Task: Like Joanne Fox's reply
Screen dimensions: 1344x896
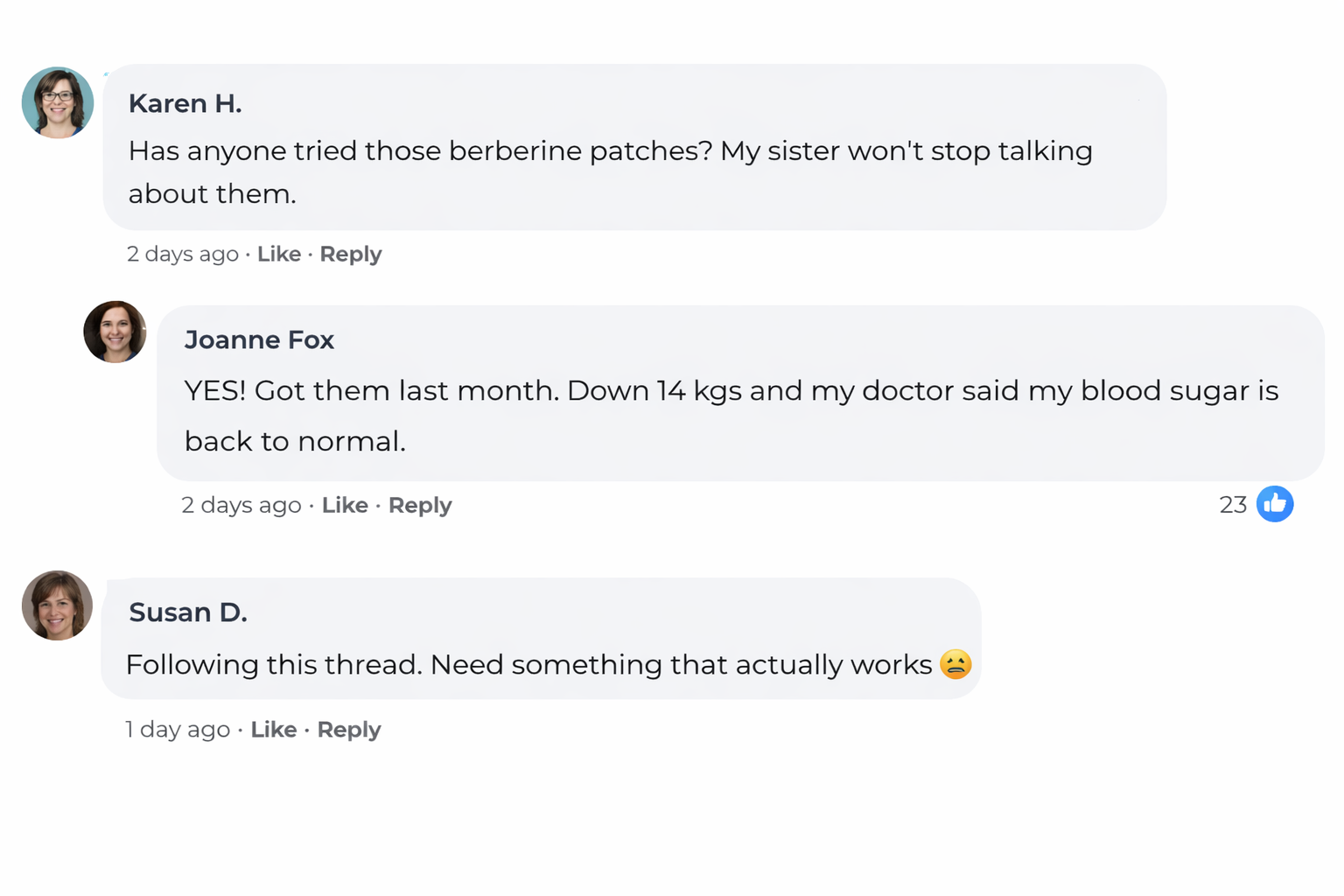Action: click(x=345, y=505)
